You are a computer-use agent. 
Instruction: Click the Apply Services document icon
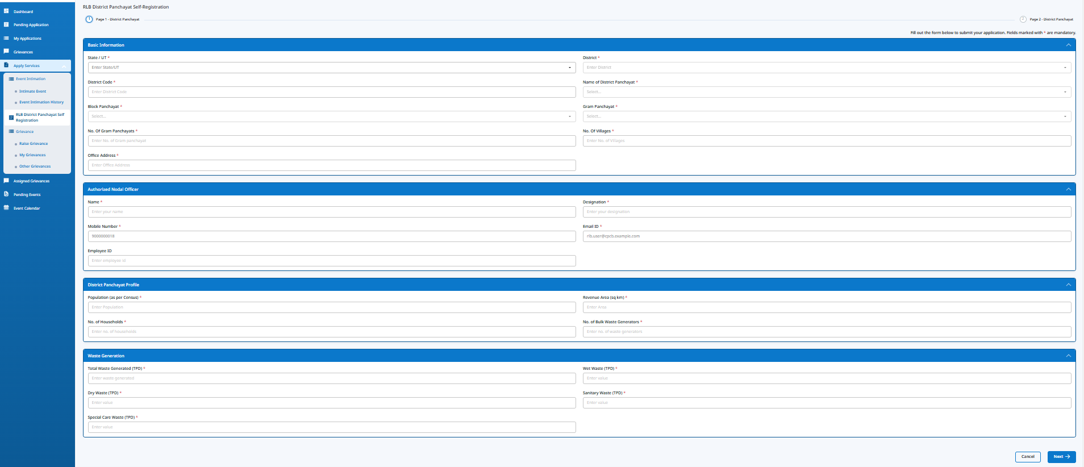pos(6,65)
